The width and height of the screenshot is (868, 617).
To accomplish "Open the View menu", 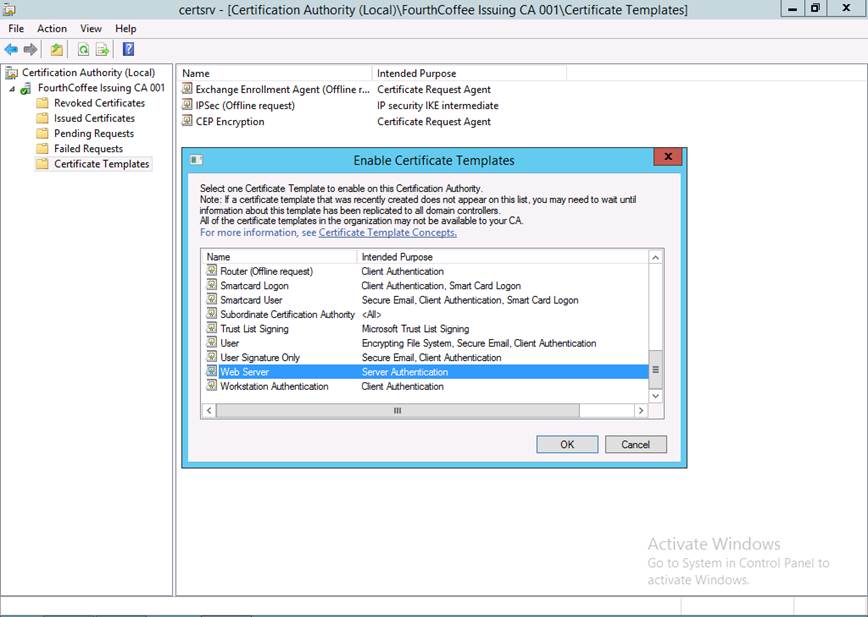I will [x=91, y=29].
